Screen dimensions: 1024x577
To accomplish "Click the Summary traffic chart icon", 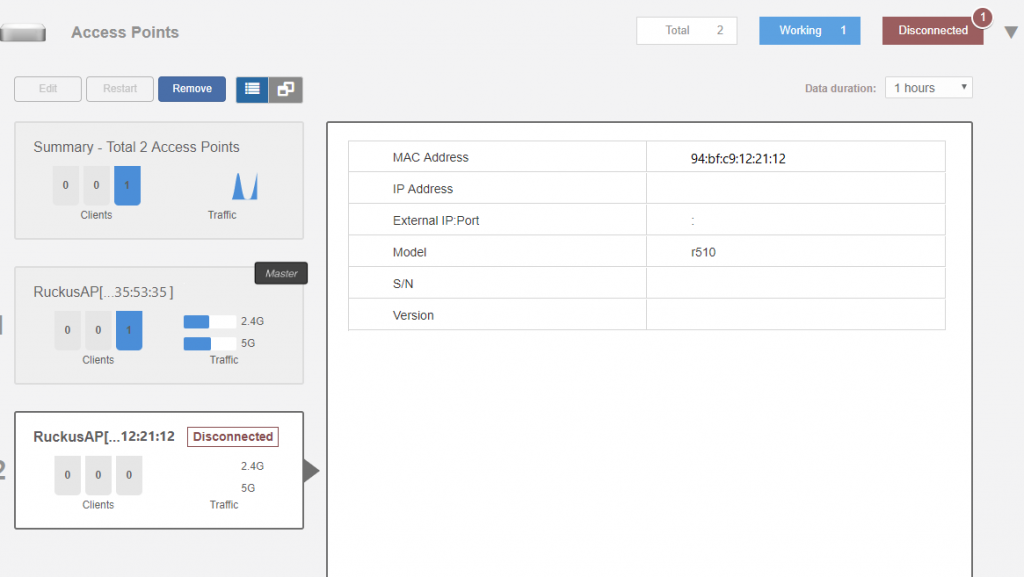I will coord(245,186).
